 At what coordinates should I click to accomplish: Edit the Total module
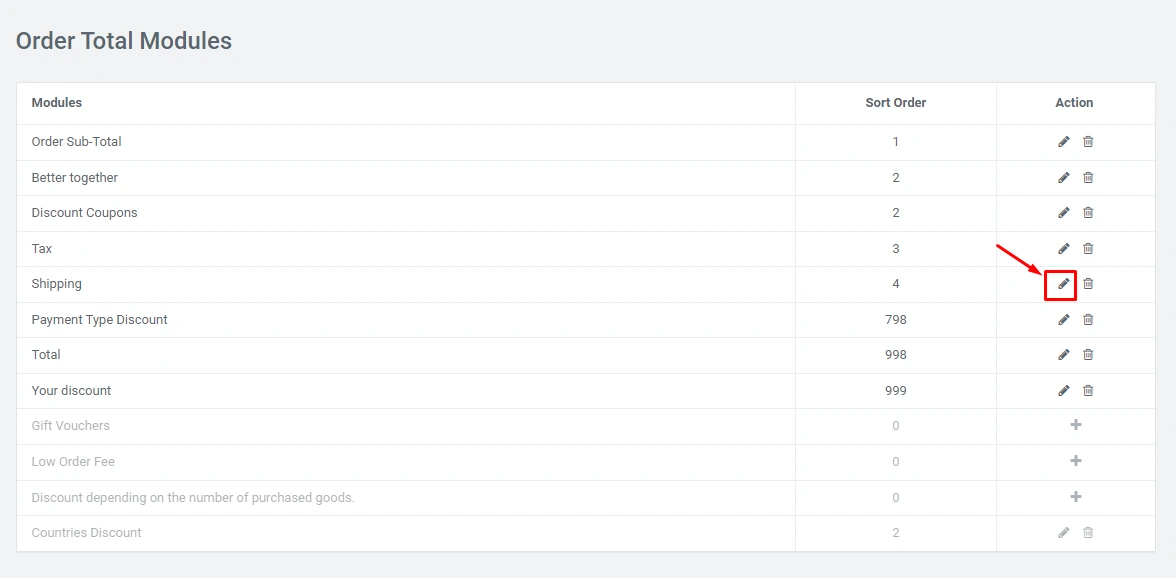click(x=1063, y=355)
